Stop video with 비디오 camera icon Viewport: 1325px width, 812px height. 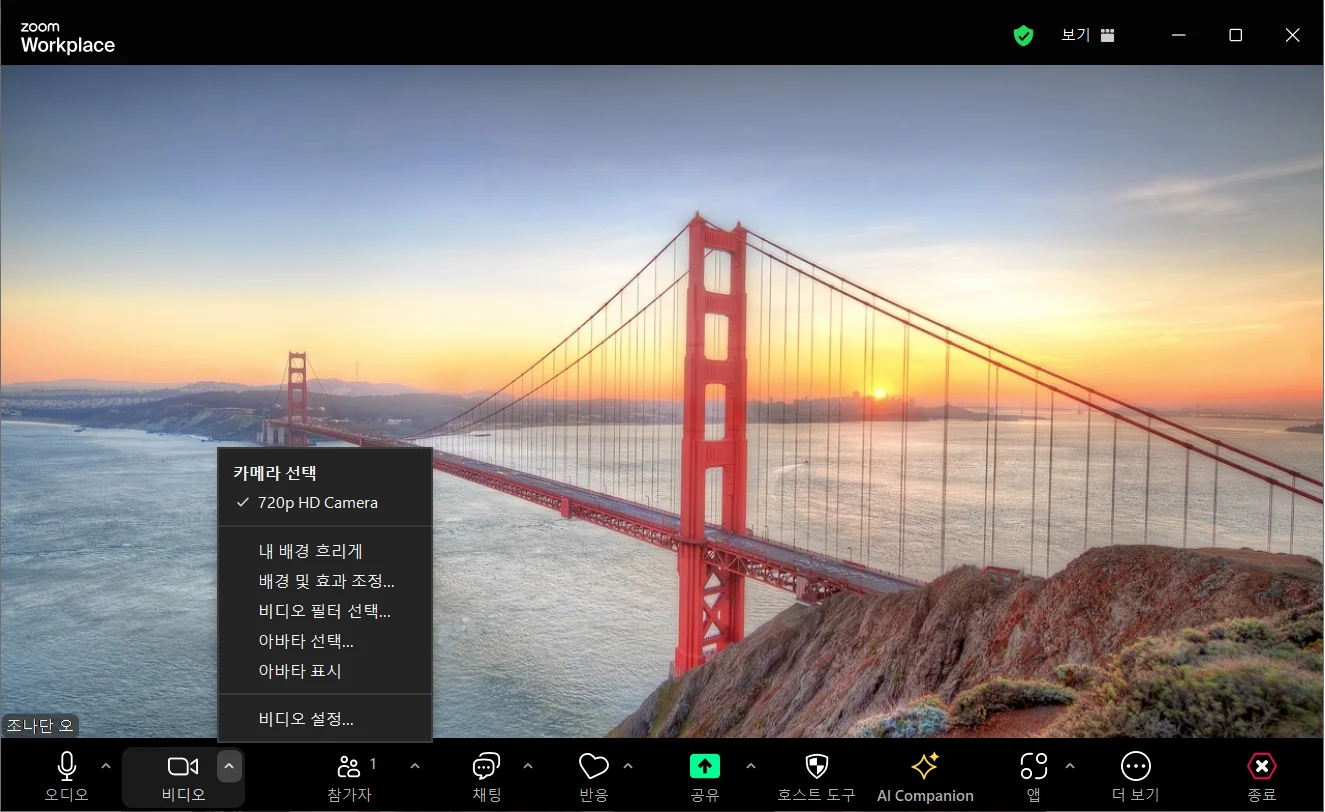point(183,767)
